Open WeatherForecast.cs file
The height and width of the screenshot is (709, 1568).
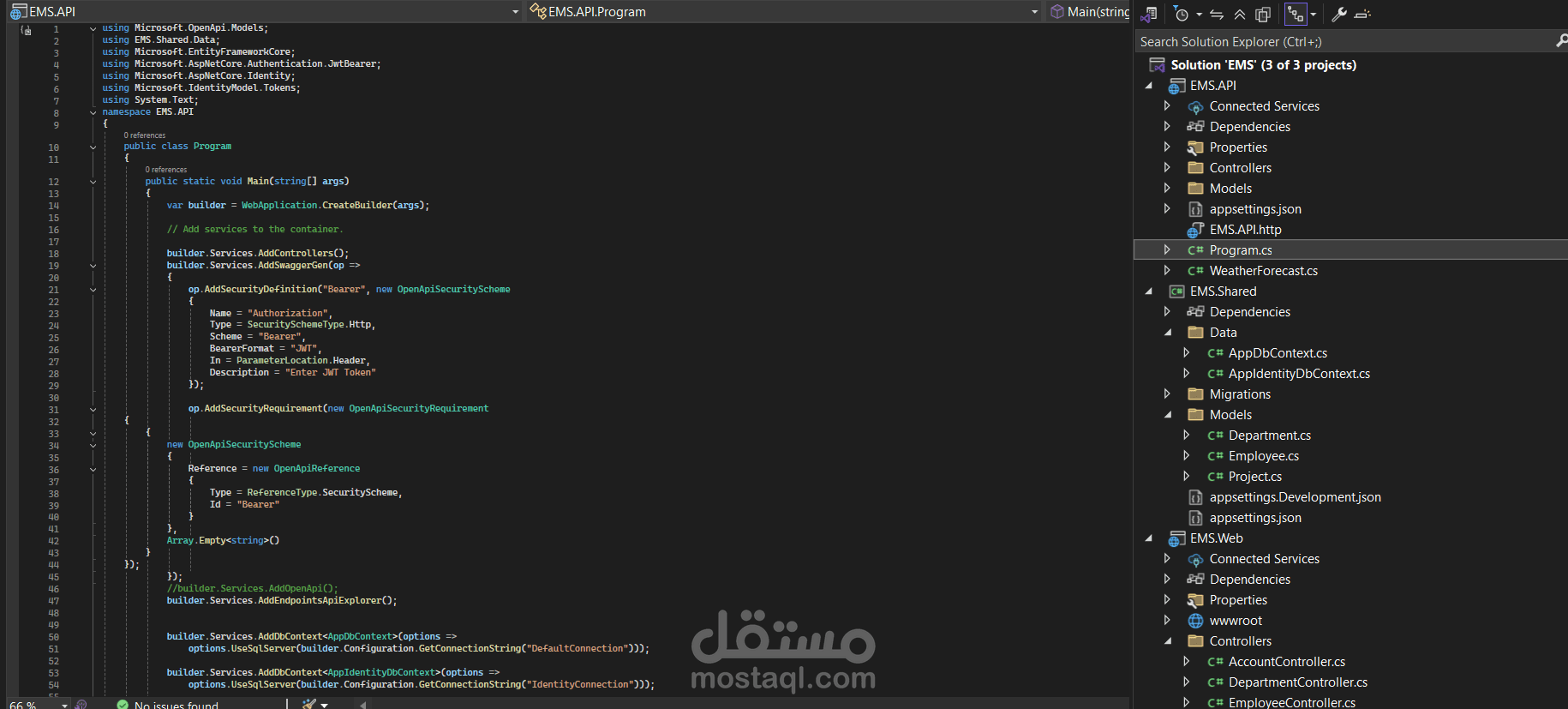(x=1264, y=271)
